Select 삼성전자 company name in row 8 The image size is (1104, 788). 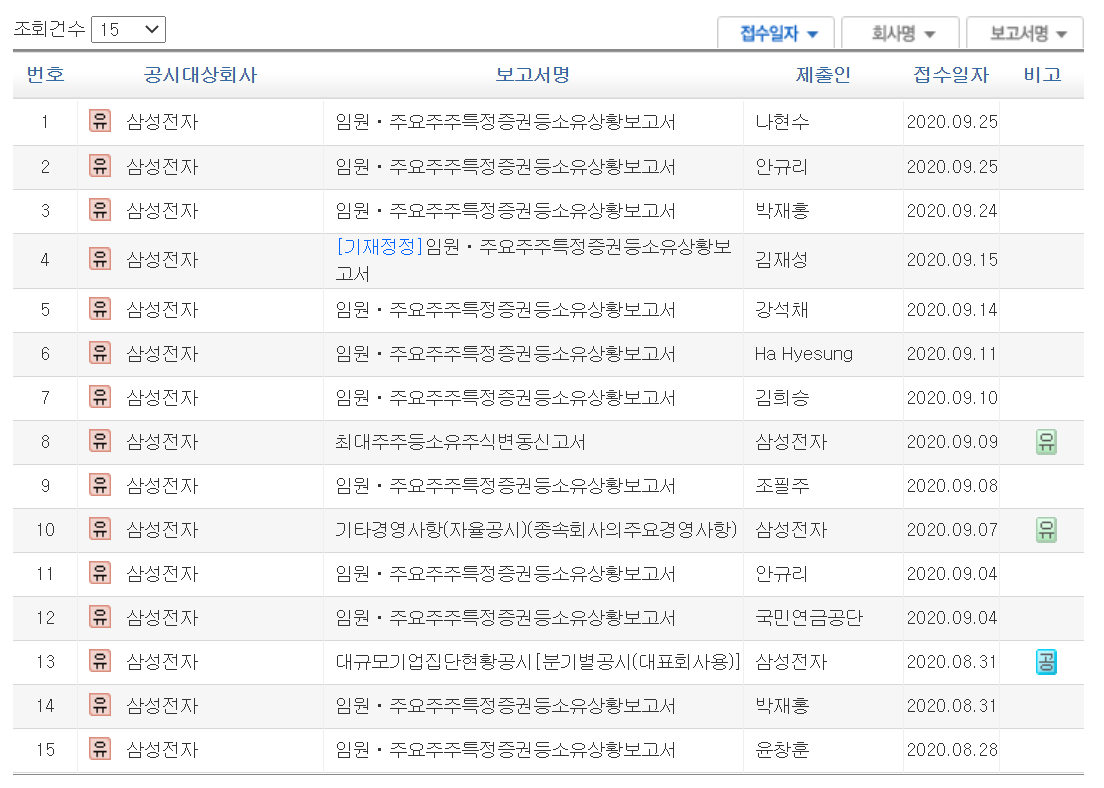[x=163, y=442]
